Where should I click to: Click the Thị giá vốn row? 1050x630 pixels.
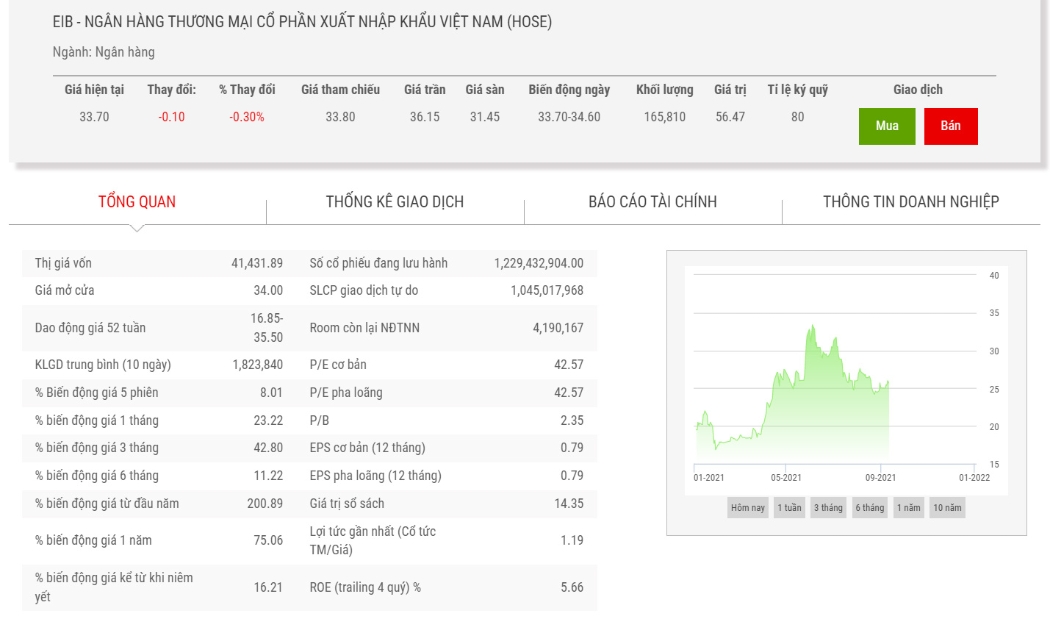[159, 263]
